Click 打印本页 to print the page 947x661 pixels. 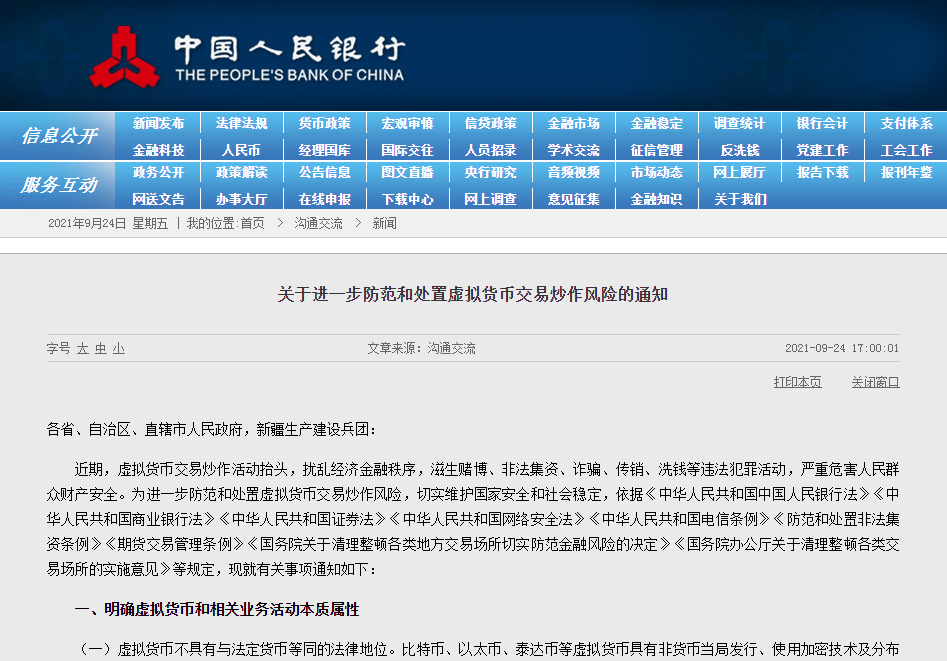coord(797,383)
